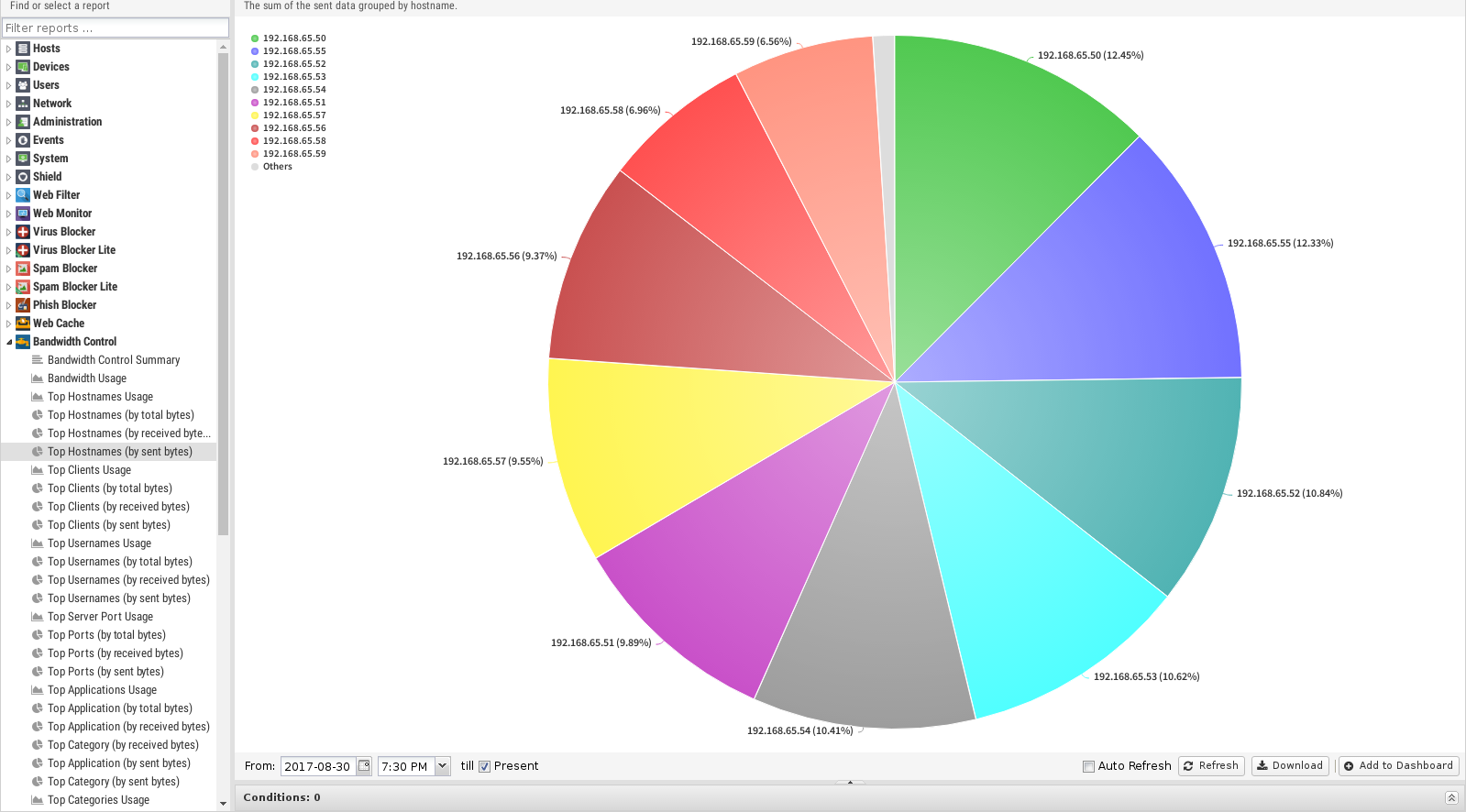Toggle the Present checkbox
Image resolution: width=1466 pixels, height=812 pixels.
pos(485,766)
